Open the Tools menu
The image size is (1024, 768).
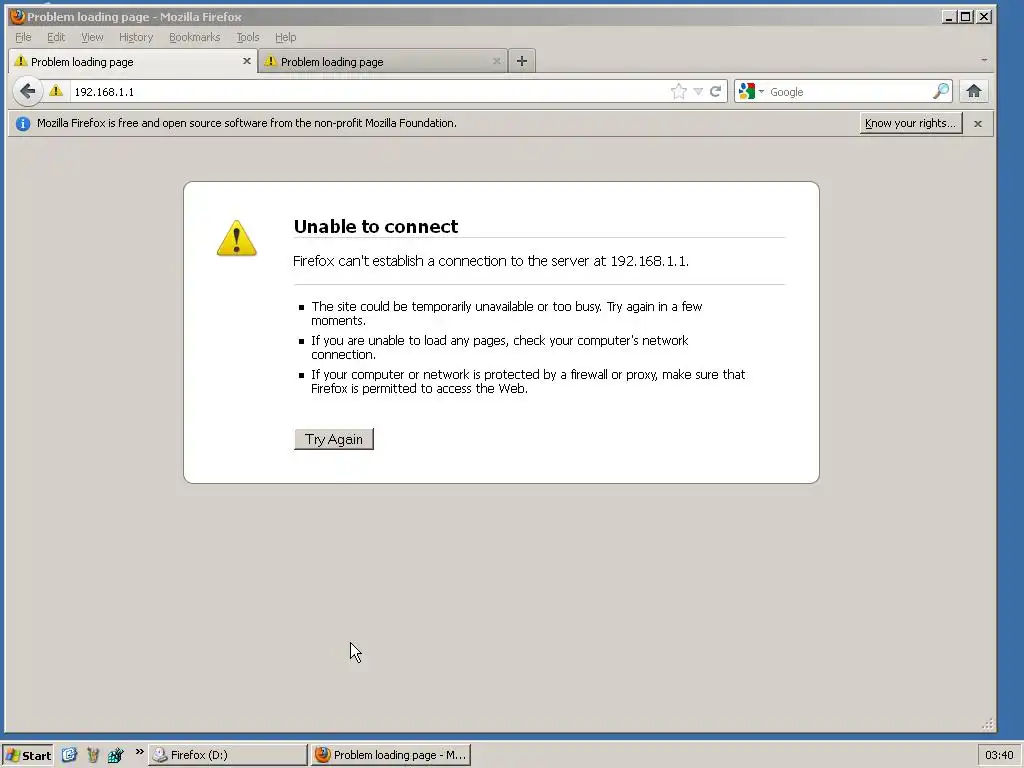[248, 37]
